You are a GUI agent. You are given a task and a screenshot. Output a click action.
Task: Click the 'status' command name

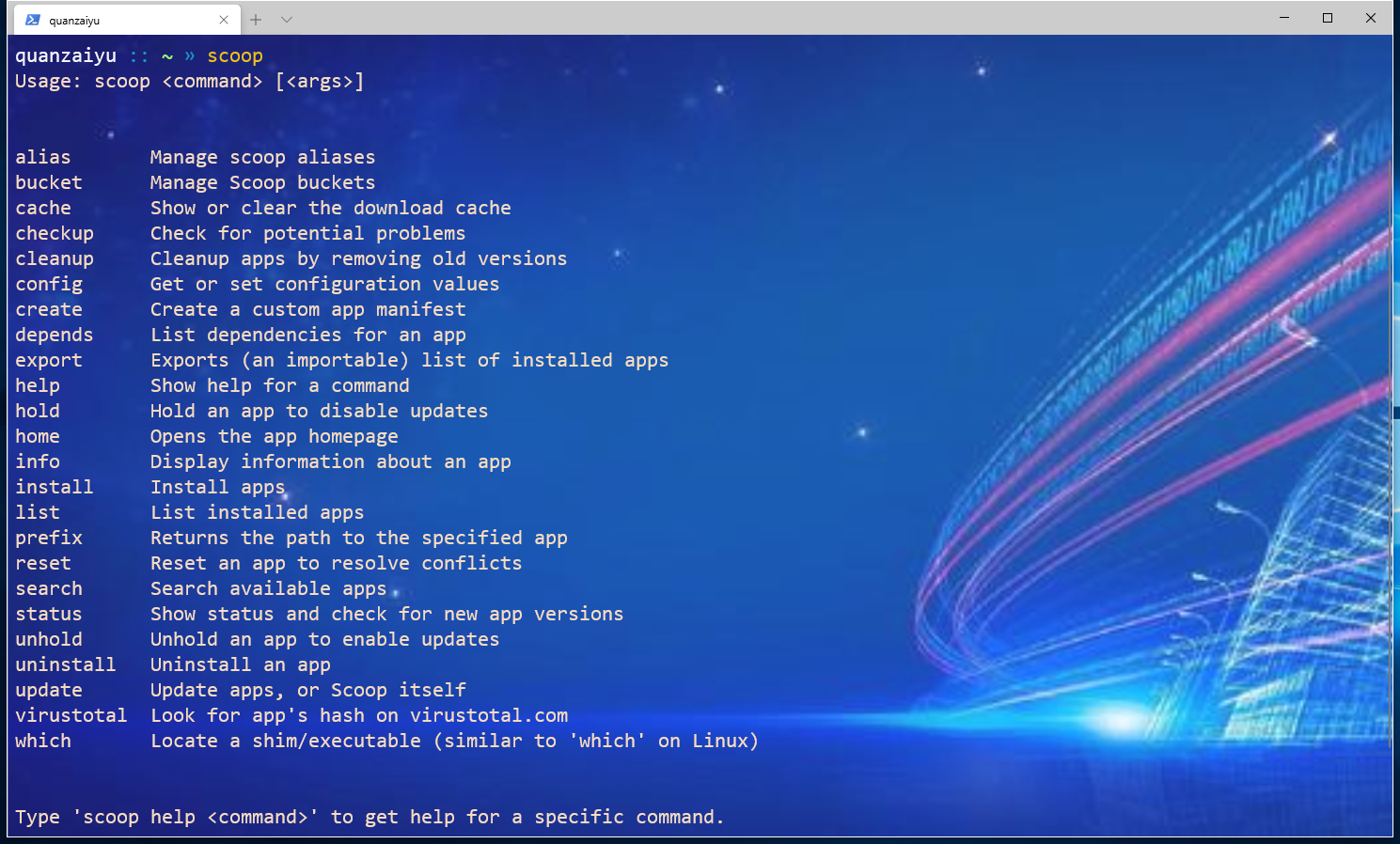coord(49,614)
